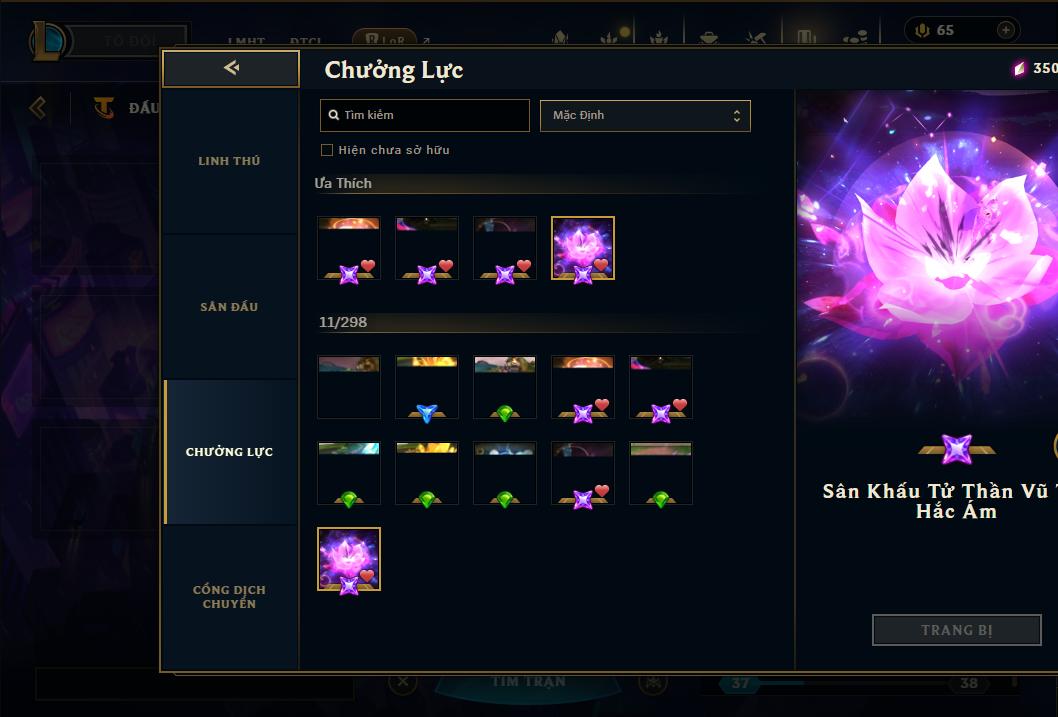Select the blue gem boom thumbnail
Viewport: 1058px width, 717px height.
(426, 386)
